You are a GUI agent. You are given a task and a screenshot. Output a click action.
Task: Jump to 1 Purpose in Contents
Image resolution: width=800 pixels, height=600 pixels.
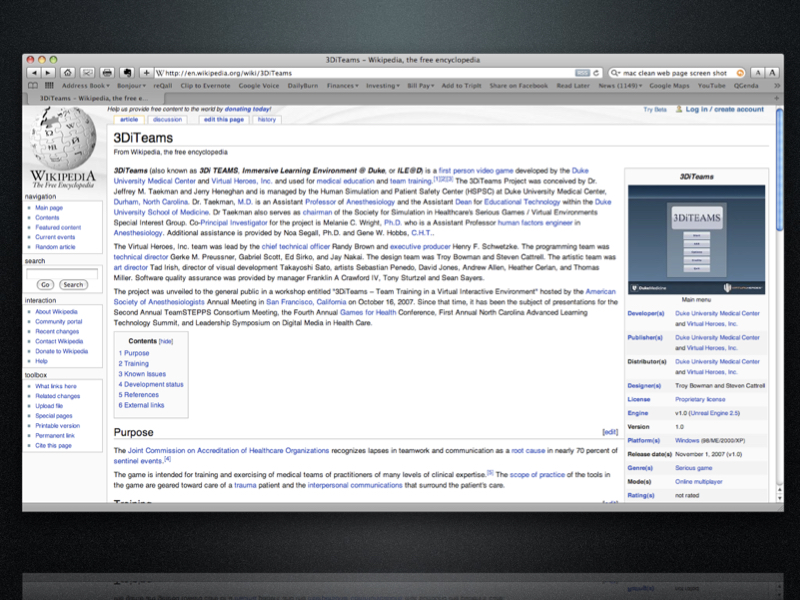[134, 353]
